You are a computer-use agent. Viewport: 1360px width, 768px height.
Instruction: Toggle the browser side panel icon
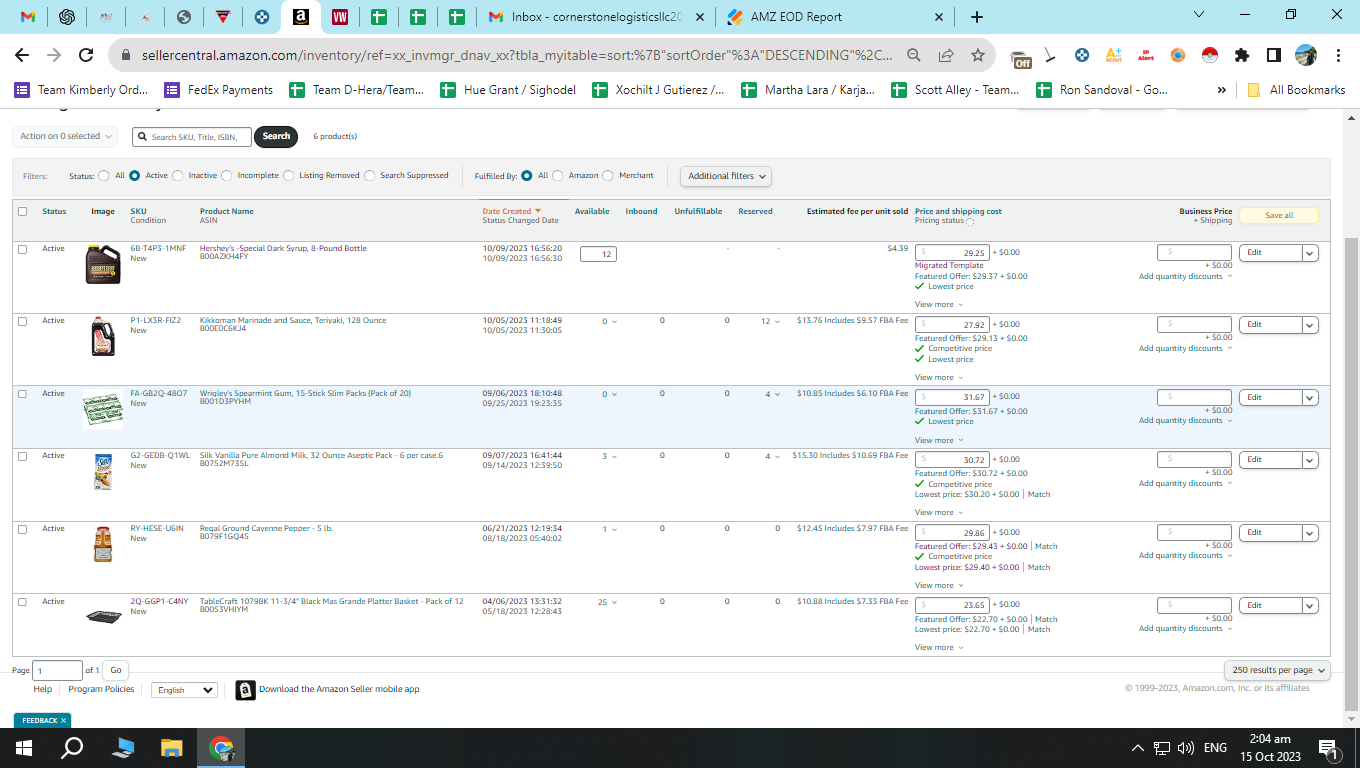(1274, 55)
